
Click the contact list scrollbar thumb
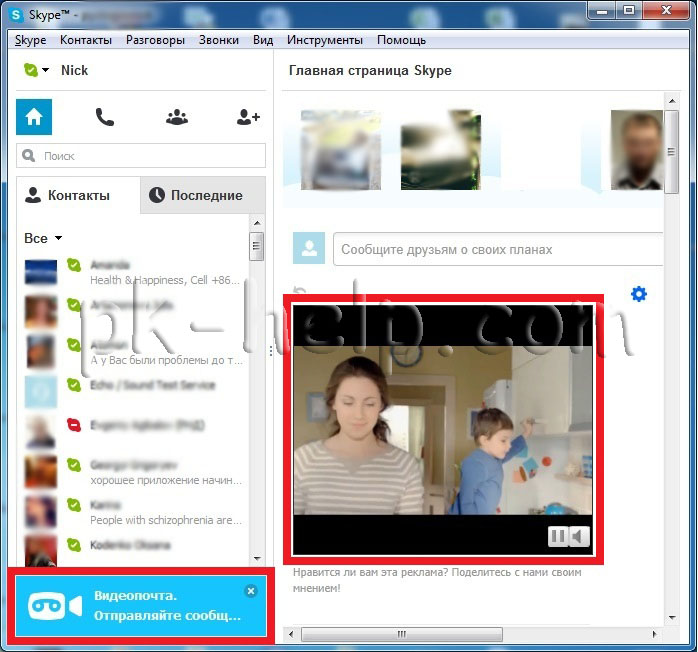(x=256, y=246)
